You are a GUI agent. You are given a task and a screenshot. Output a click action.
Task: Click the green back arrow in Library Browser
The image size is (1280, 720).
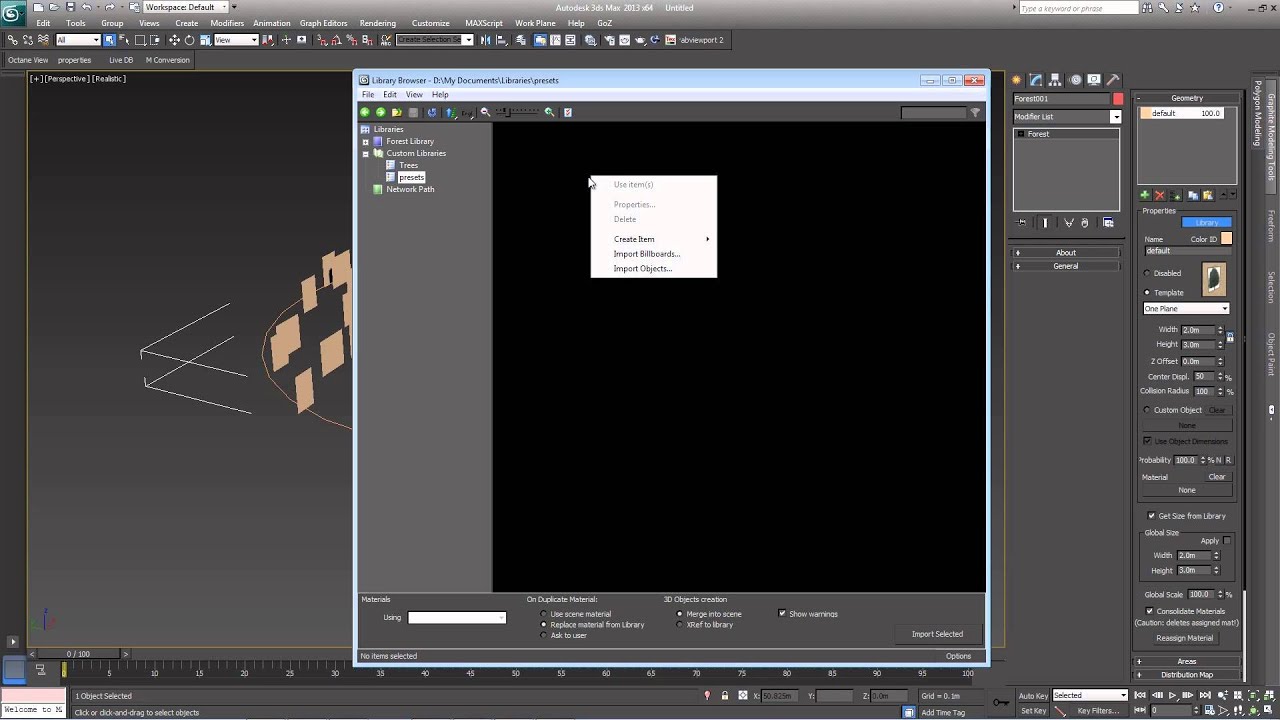[x=365, y=112]
